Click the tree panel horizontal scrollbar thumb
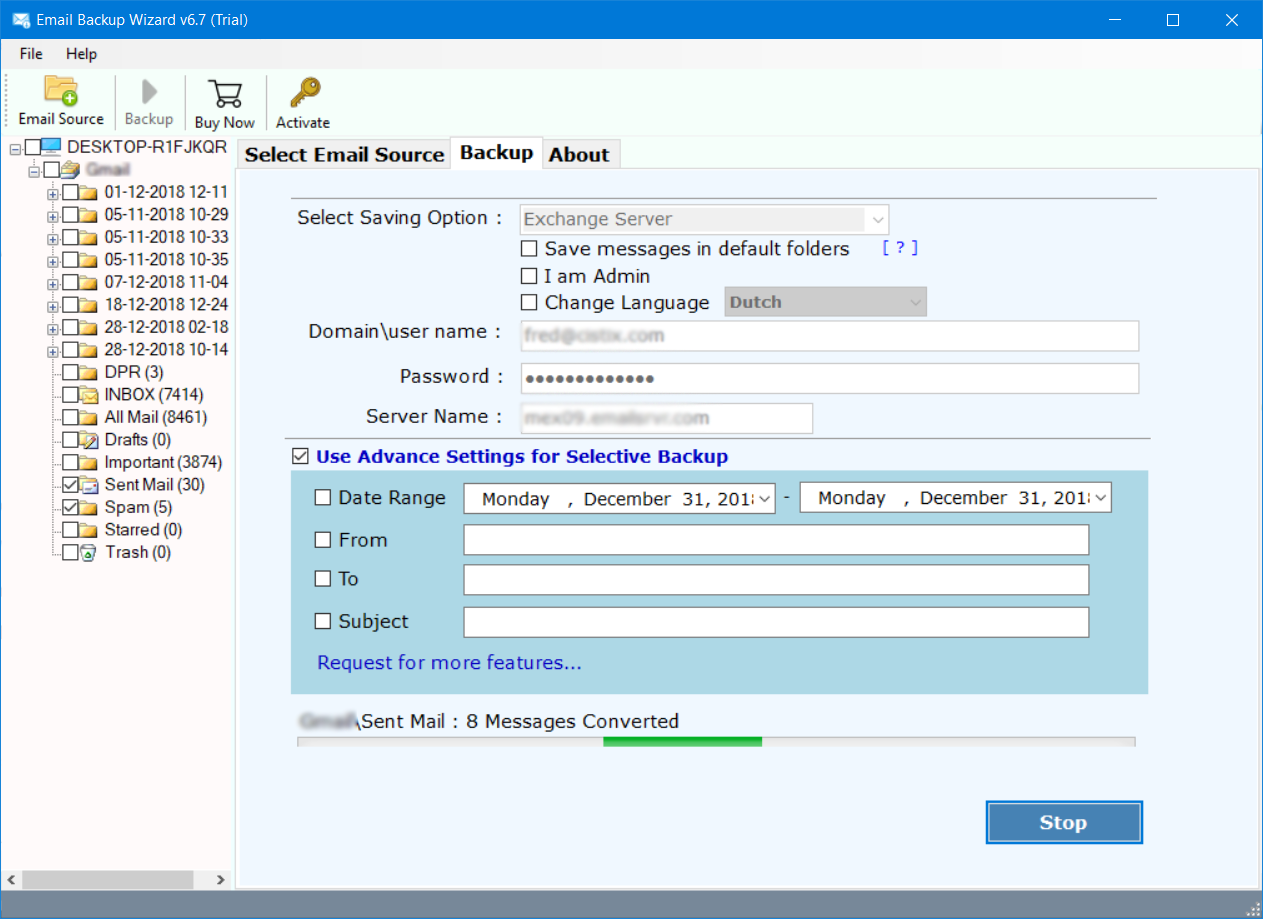This screenshot has height=919, width=1263. coord(107,880)
